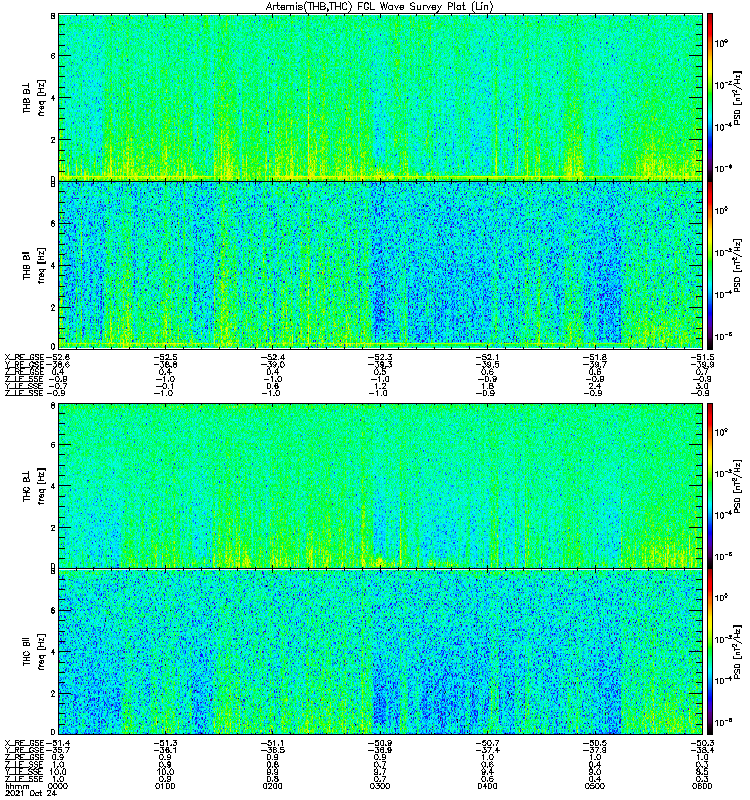Click the '0200' time label
750x800 pixels.
click(272, 786)
